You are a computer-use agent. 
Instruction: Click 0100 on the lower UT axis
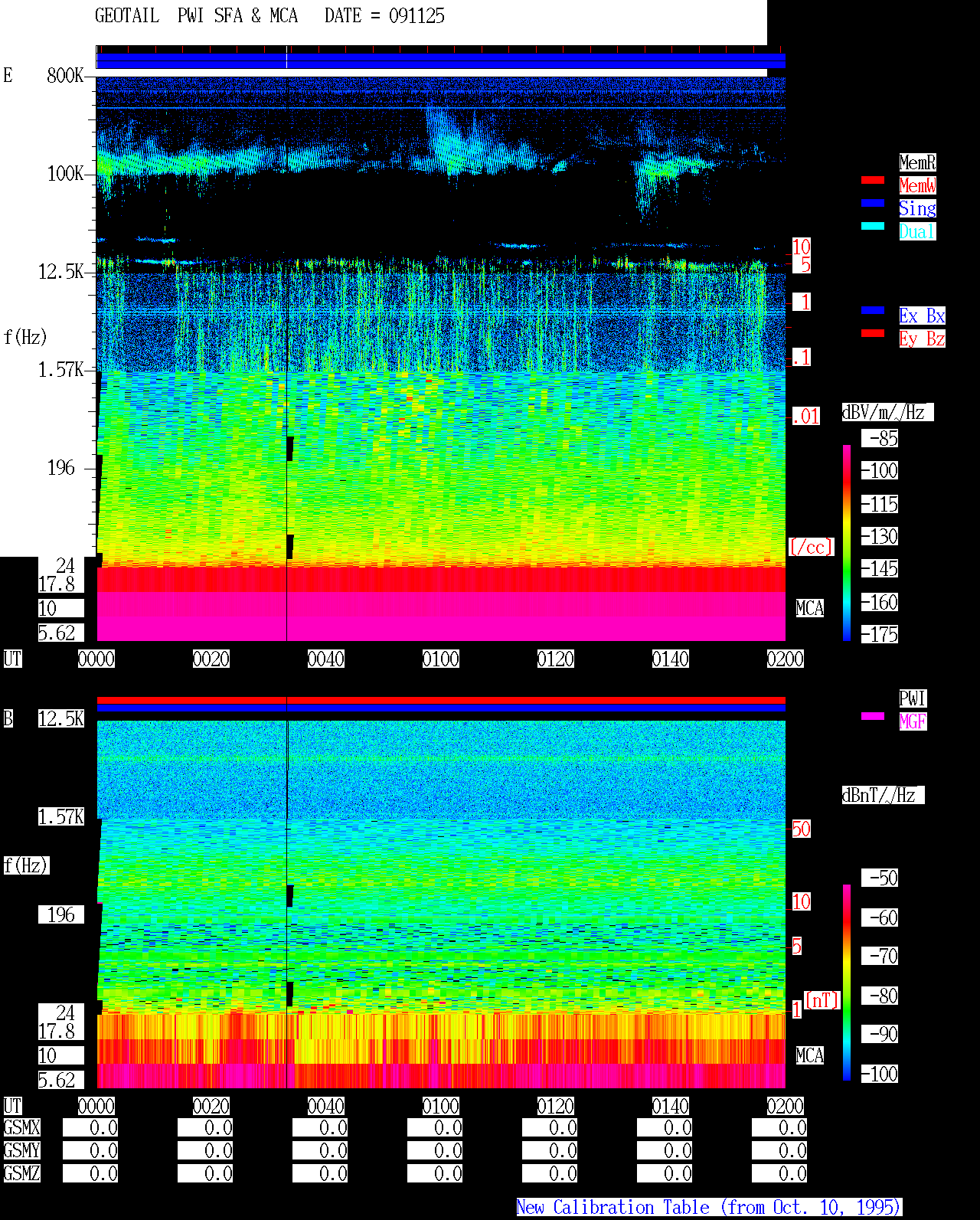441,1106
